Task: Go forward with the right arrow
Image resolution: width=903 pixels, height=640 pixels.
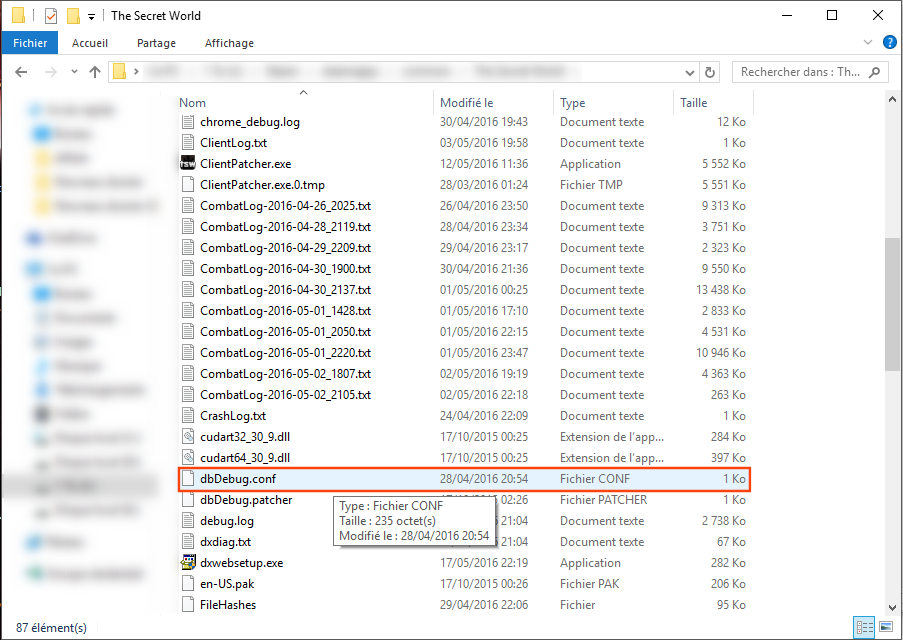Action: click(51, 72)
